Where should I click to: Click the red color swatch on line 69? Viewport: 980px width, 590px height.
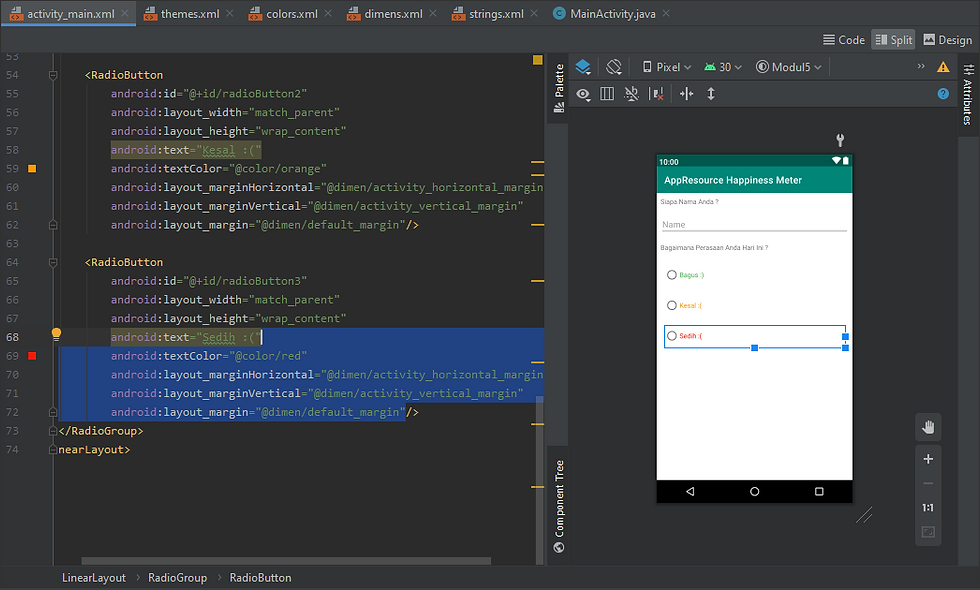[32, 356]
